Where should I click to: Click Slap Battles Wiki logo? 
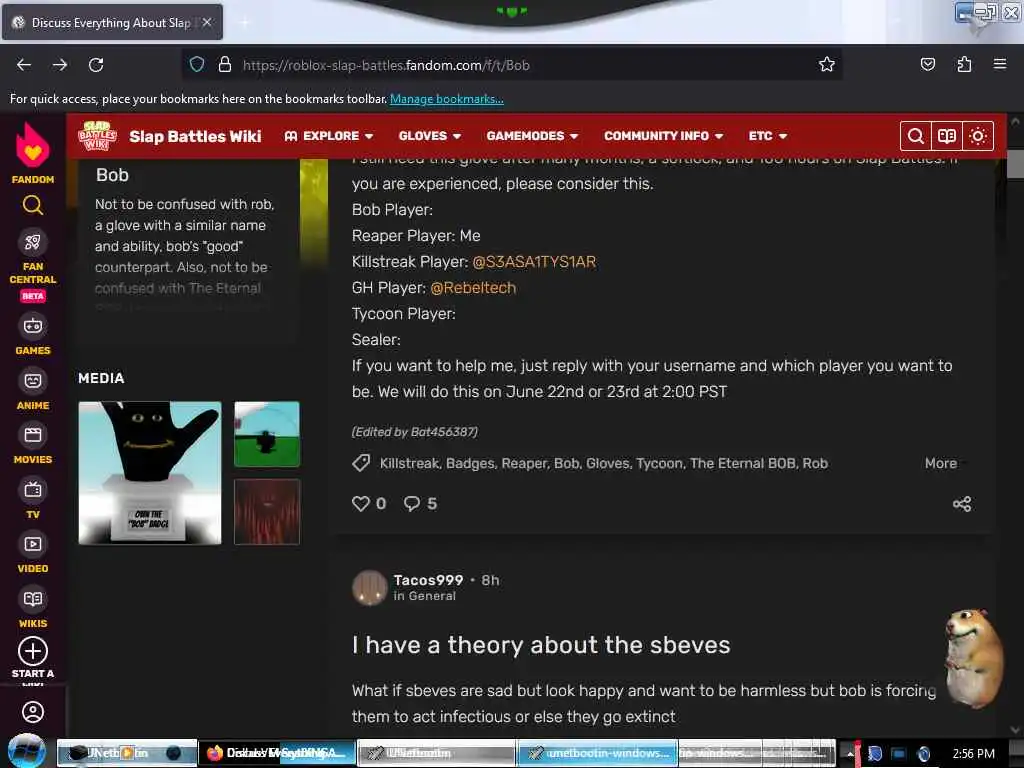pos(97,136)
